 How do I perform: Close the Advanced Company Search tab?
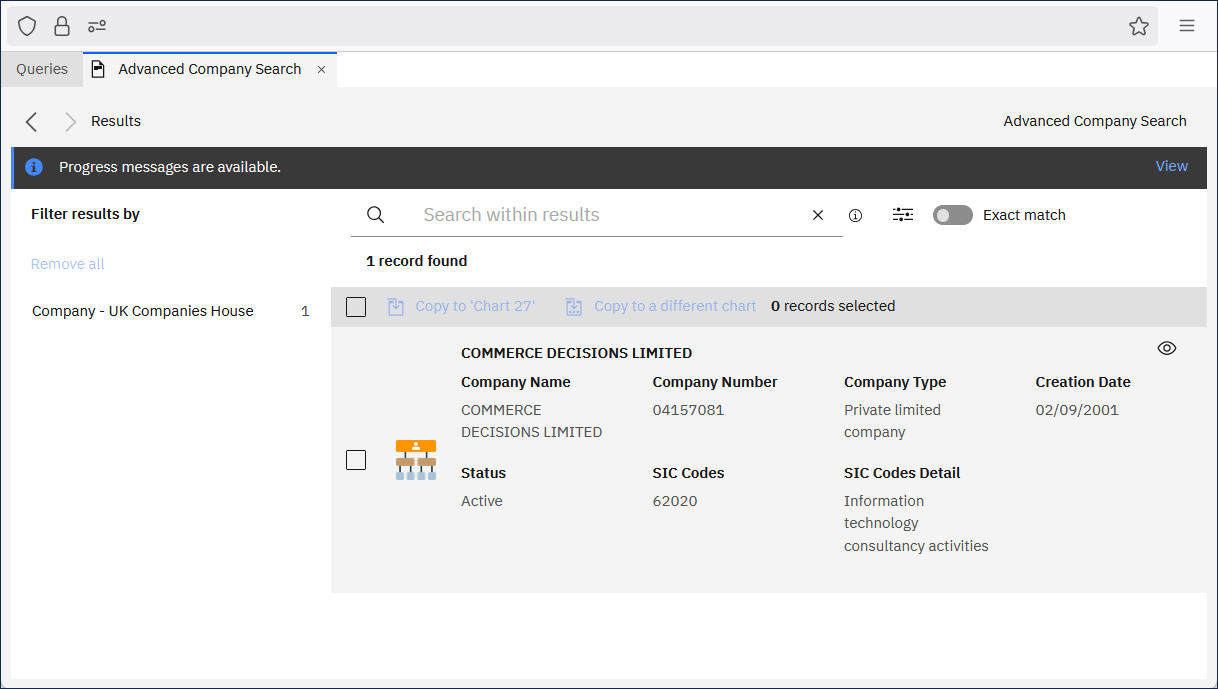(321, 69)
